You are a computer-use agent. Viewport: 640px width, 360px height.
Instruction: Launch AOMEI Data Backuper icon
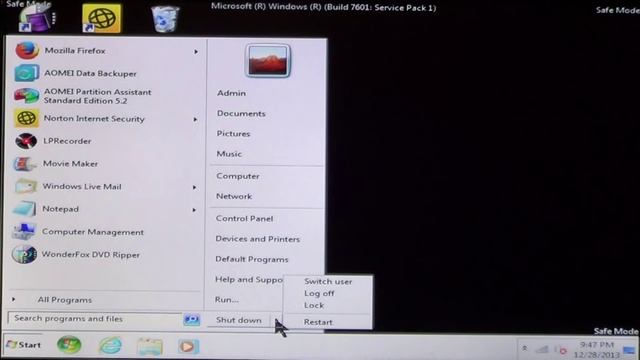(27, 73)
